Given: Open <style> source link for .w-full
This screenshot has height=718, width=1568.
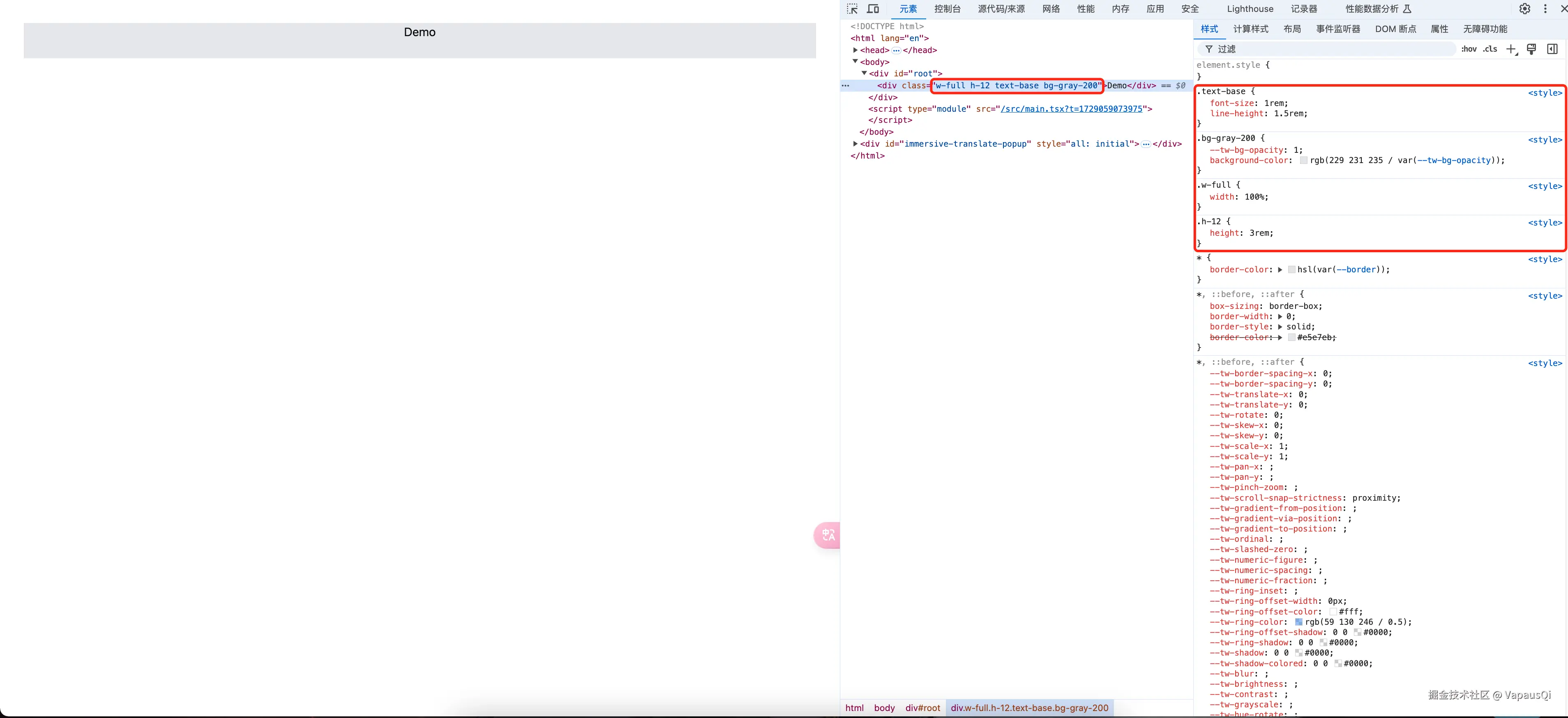Looking at the screenshot, I should [x=1545, y=186].
